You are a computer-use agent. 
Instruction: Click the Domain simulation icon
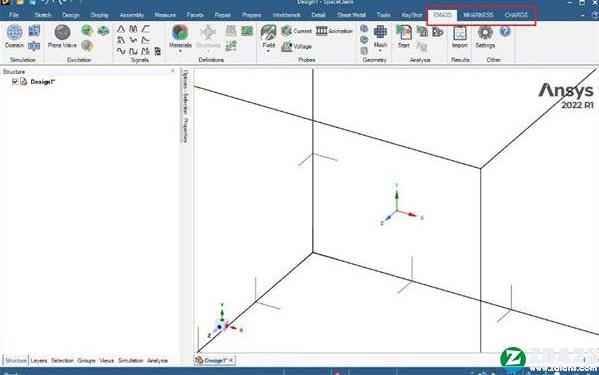15,32
